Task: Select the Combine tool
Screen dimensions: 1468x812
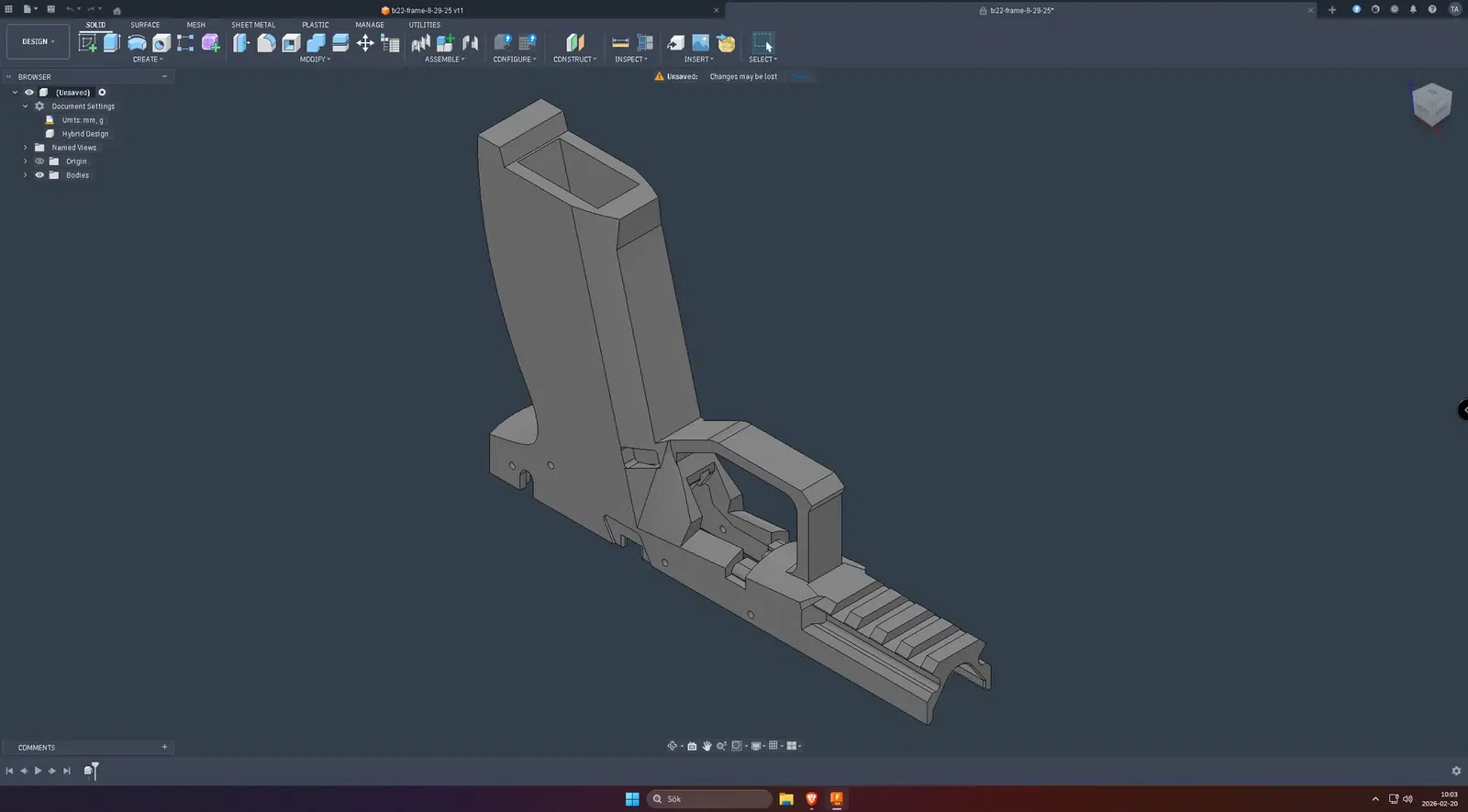Action: (316, 42)
